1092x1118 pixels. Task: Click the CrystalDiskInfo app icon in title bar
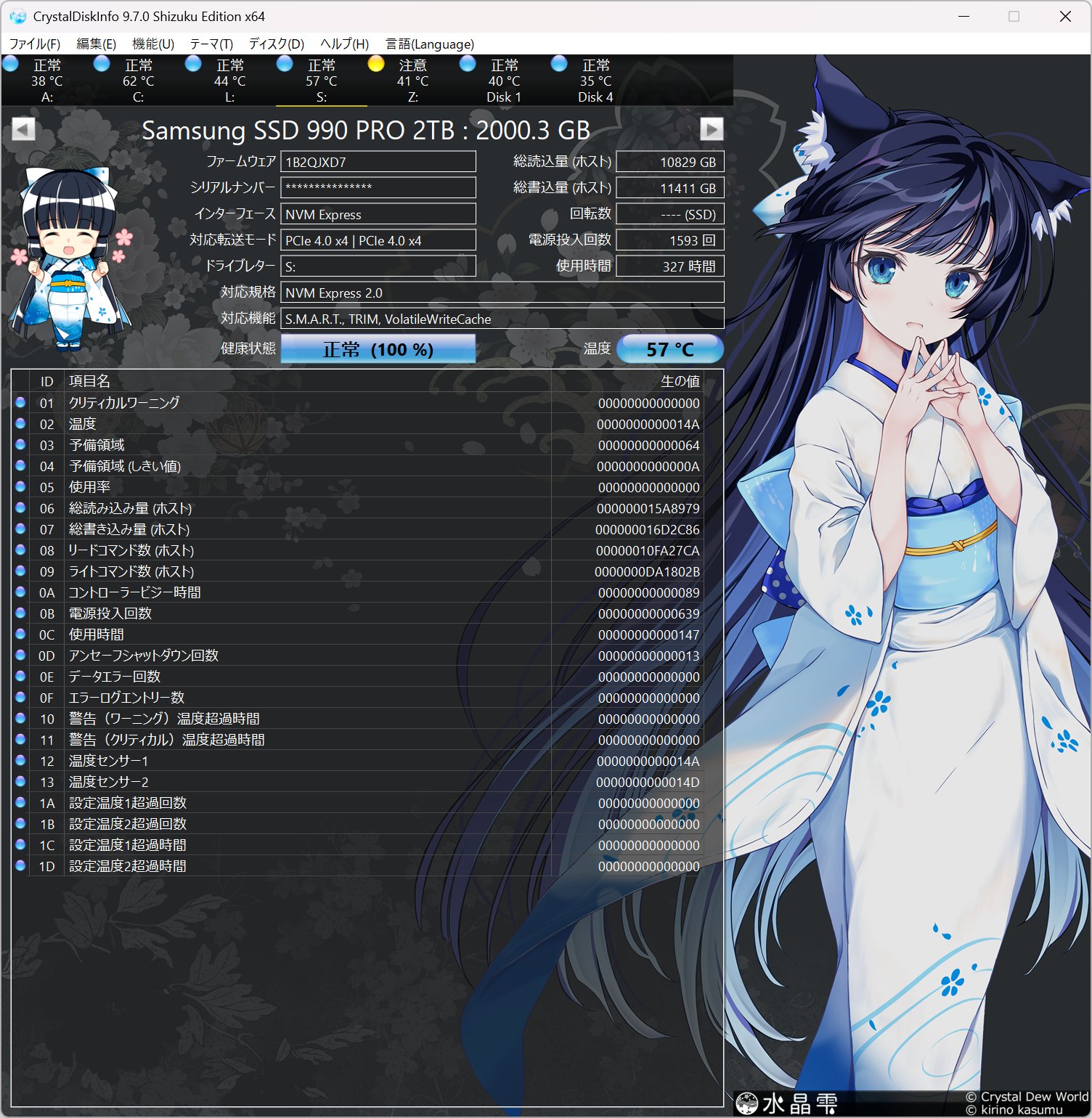(17, 16)
